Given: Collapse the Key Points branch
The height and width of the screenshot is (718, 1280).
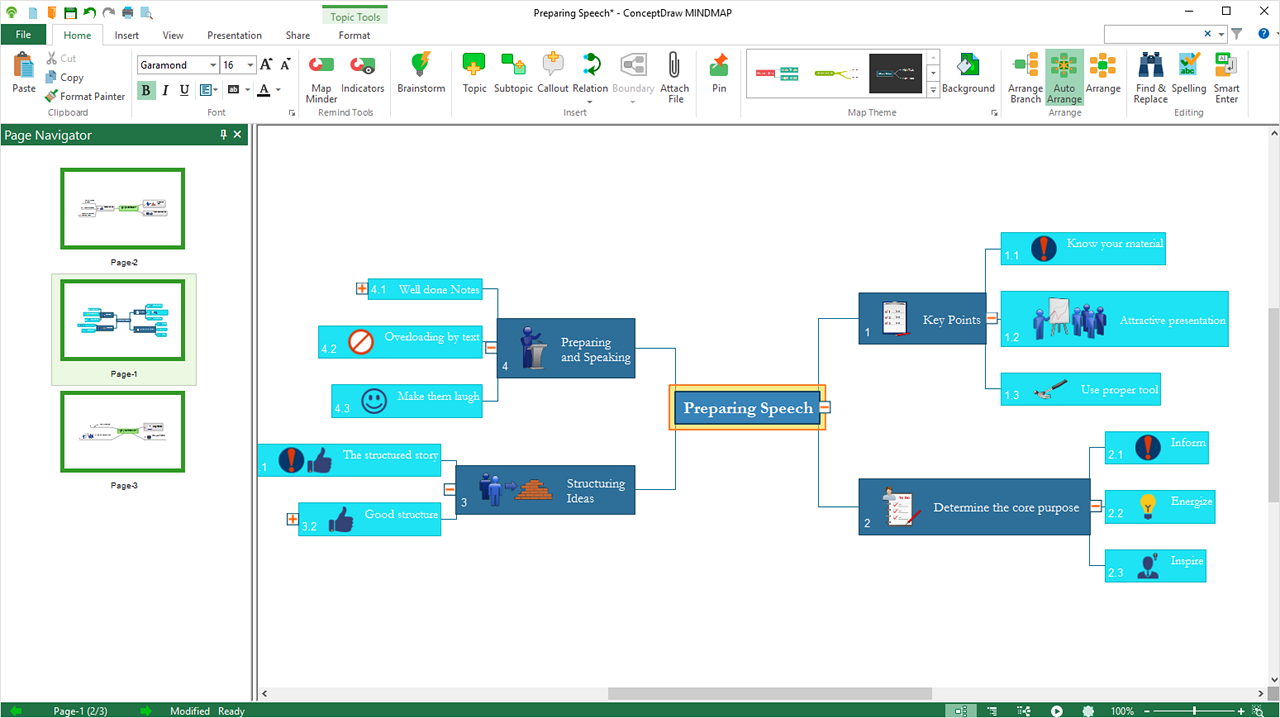Looking at the screenshot, I should tap(992, 318).
